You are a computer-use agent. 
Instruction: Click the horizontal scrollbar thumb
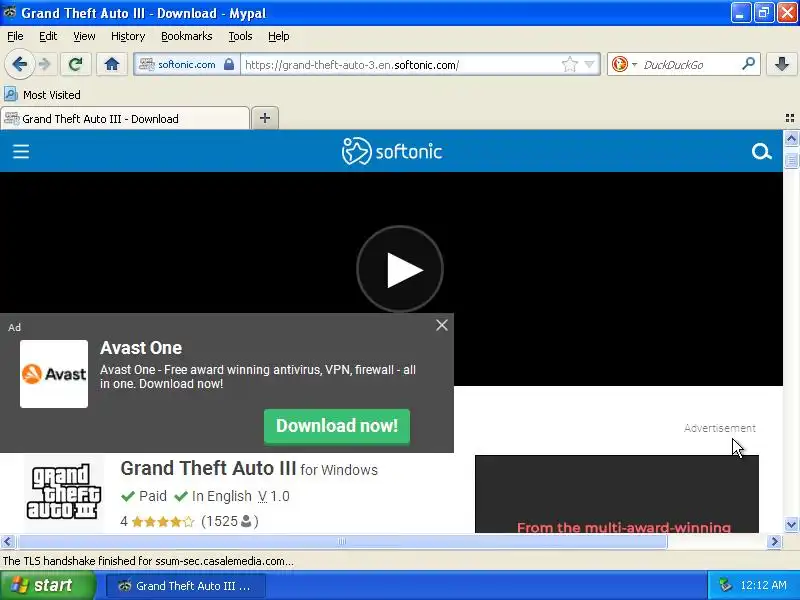coord(342,541)
